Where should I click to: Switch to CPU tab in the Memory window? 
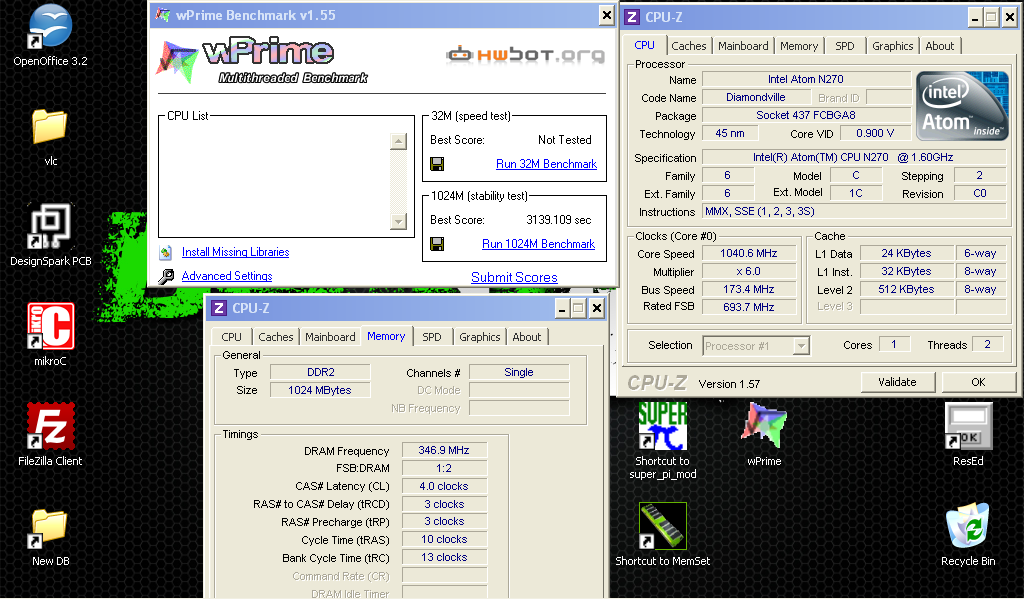coord(231,337)
